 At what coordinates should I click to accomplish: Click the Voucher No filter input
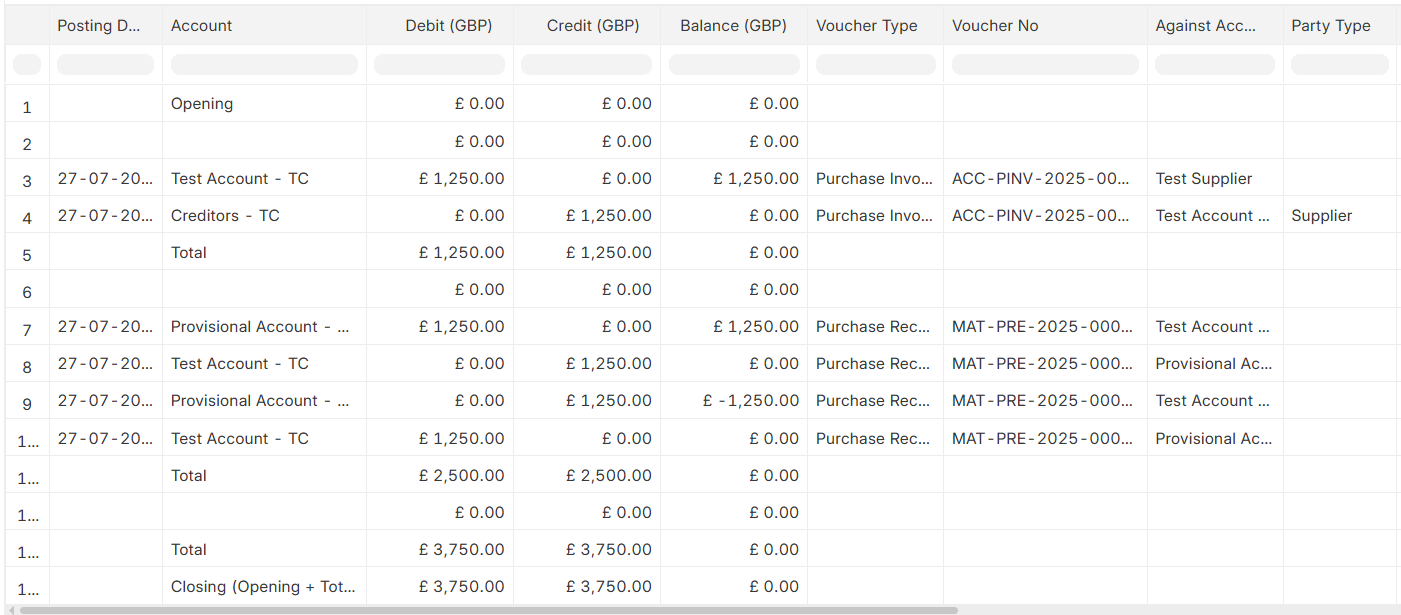pyautogui.click(x=1044, y=65)
